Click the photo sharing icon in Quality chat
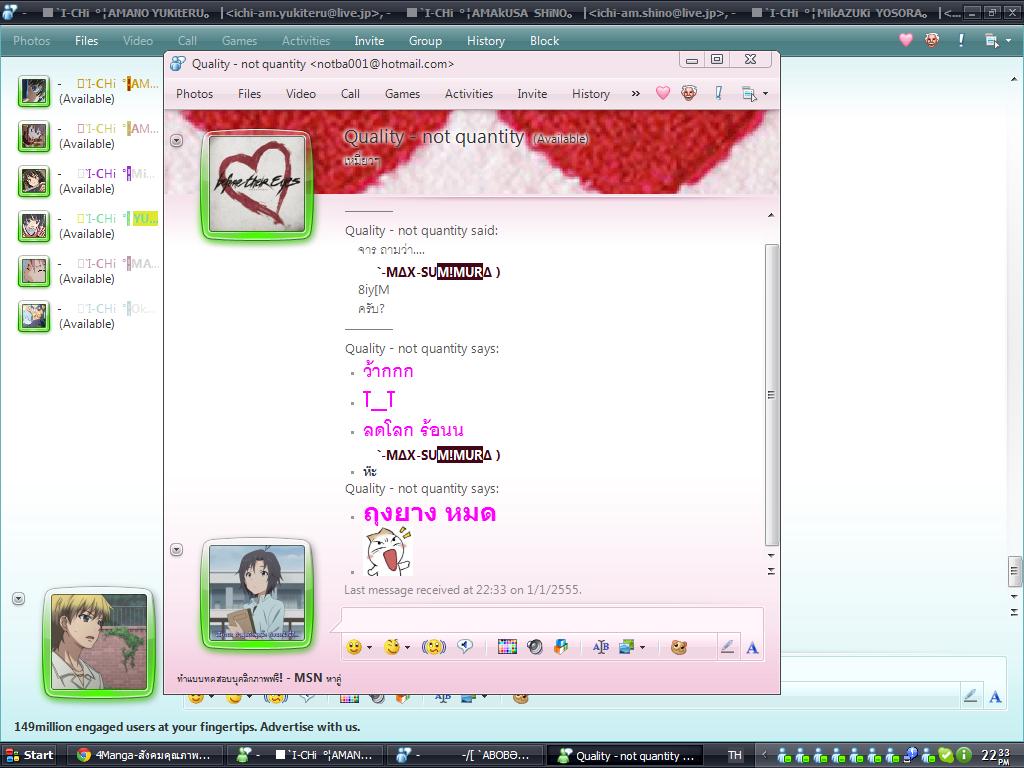 click(627, 647)
